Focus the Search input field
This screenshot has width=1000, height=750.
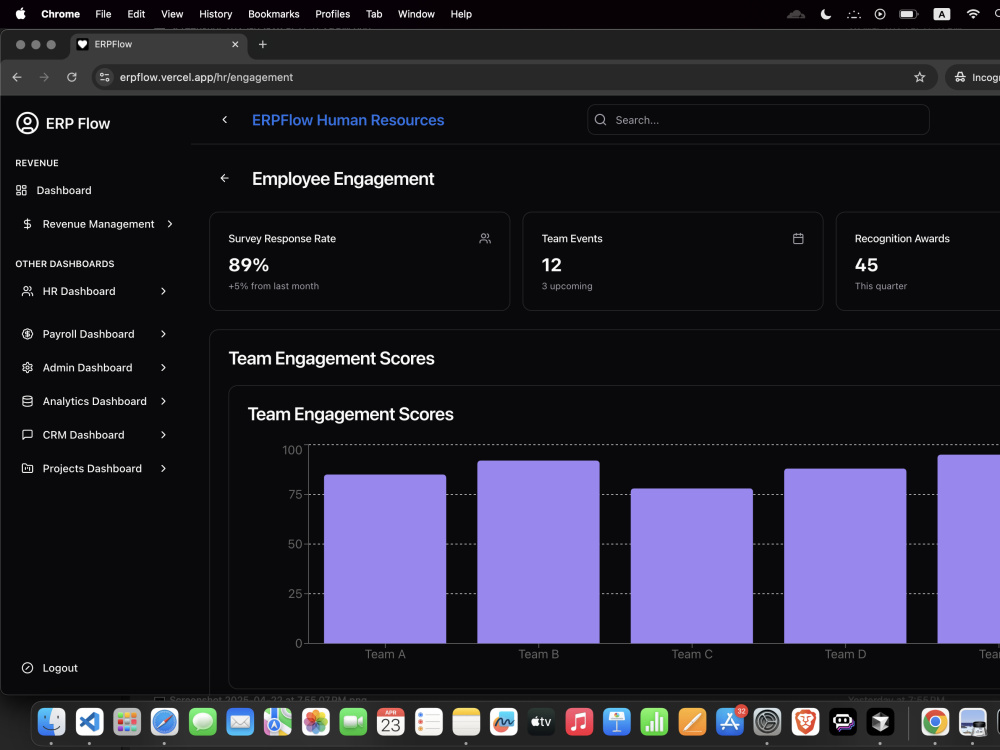click(758, 120)
